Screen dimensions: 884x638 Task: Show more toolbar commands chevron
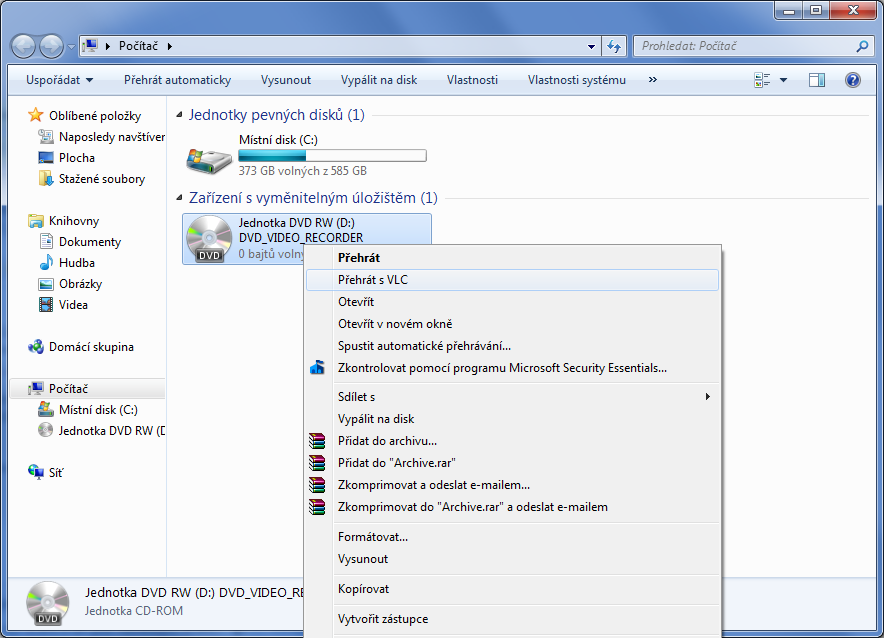(x=653, y=80)
